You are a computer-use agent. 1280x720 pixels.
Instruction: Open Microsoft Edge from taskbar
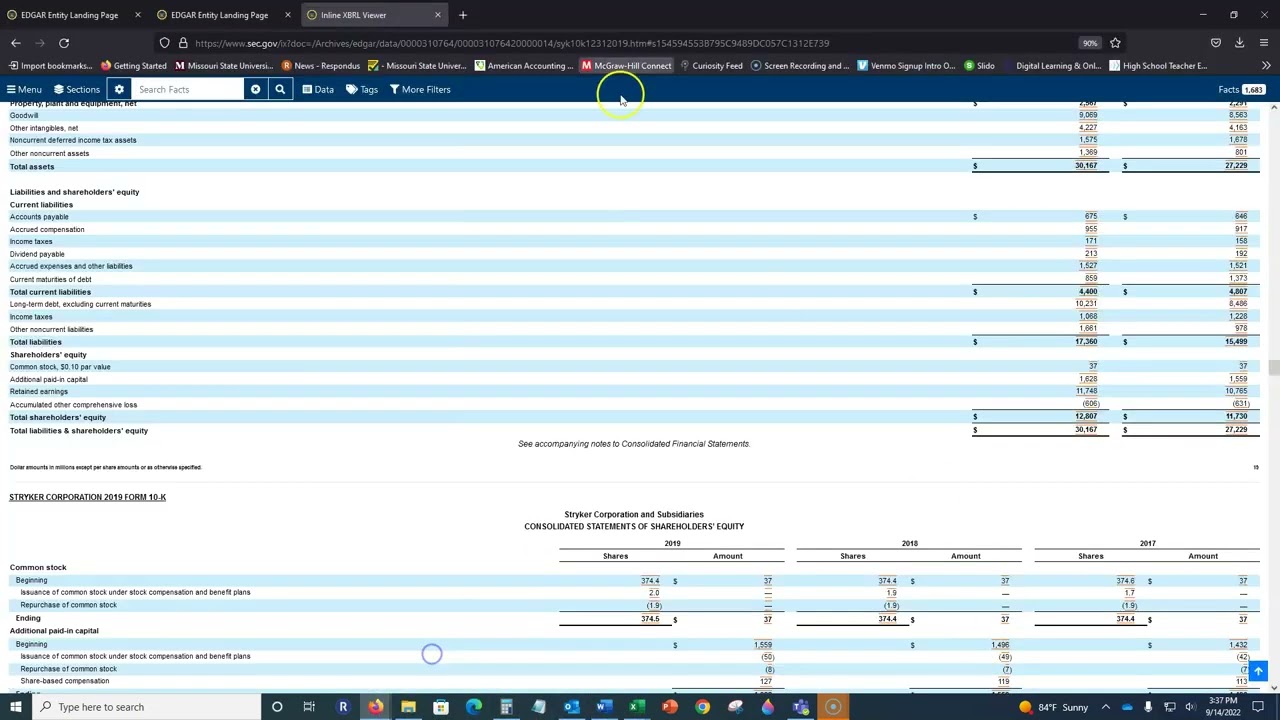(x=474, y=707)
